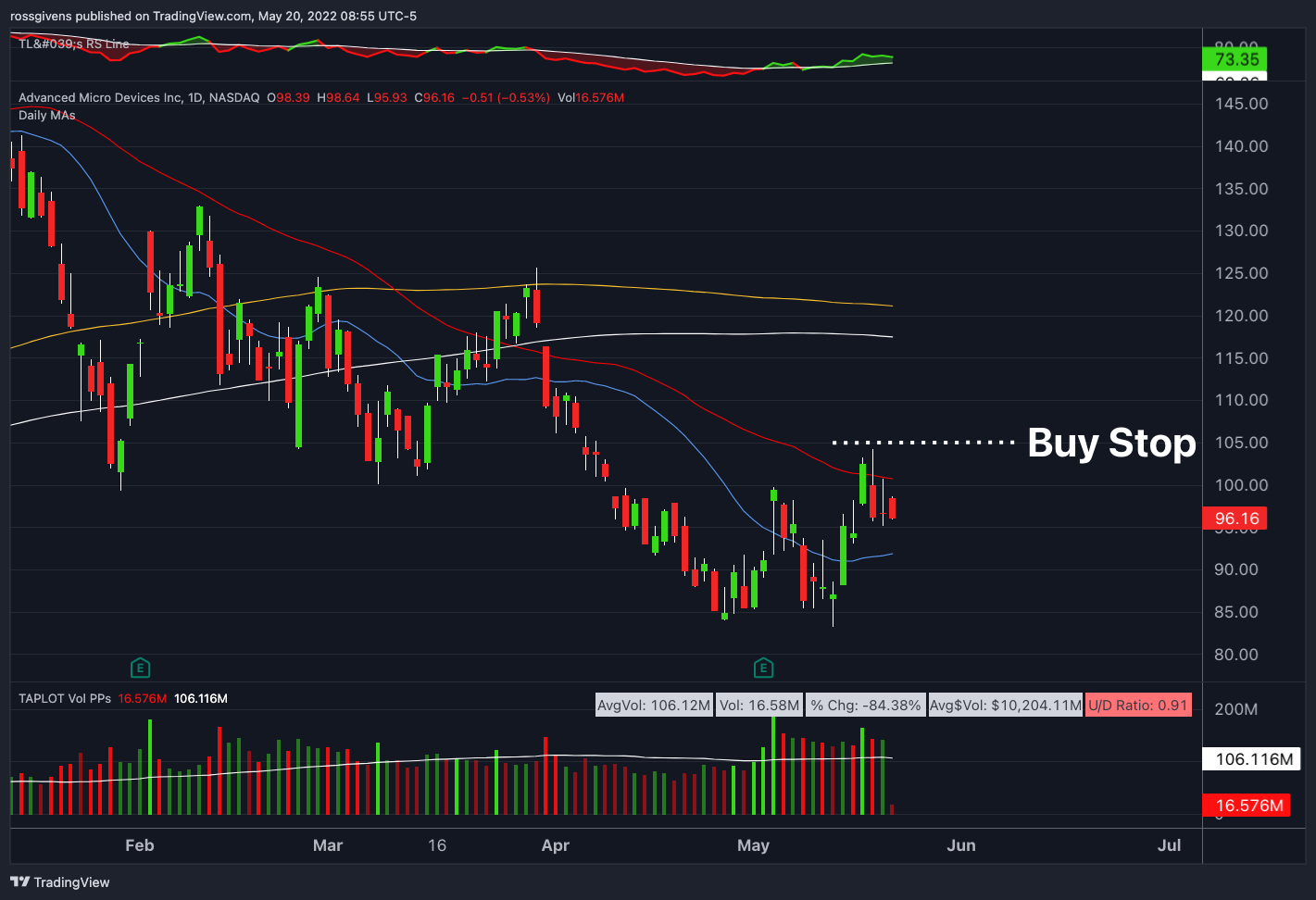Click the February earnings E marker
The width and height of the screenshot is (1316, 900).
tap(140, 668)
